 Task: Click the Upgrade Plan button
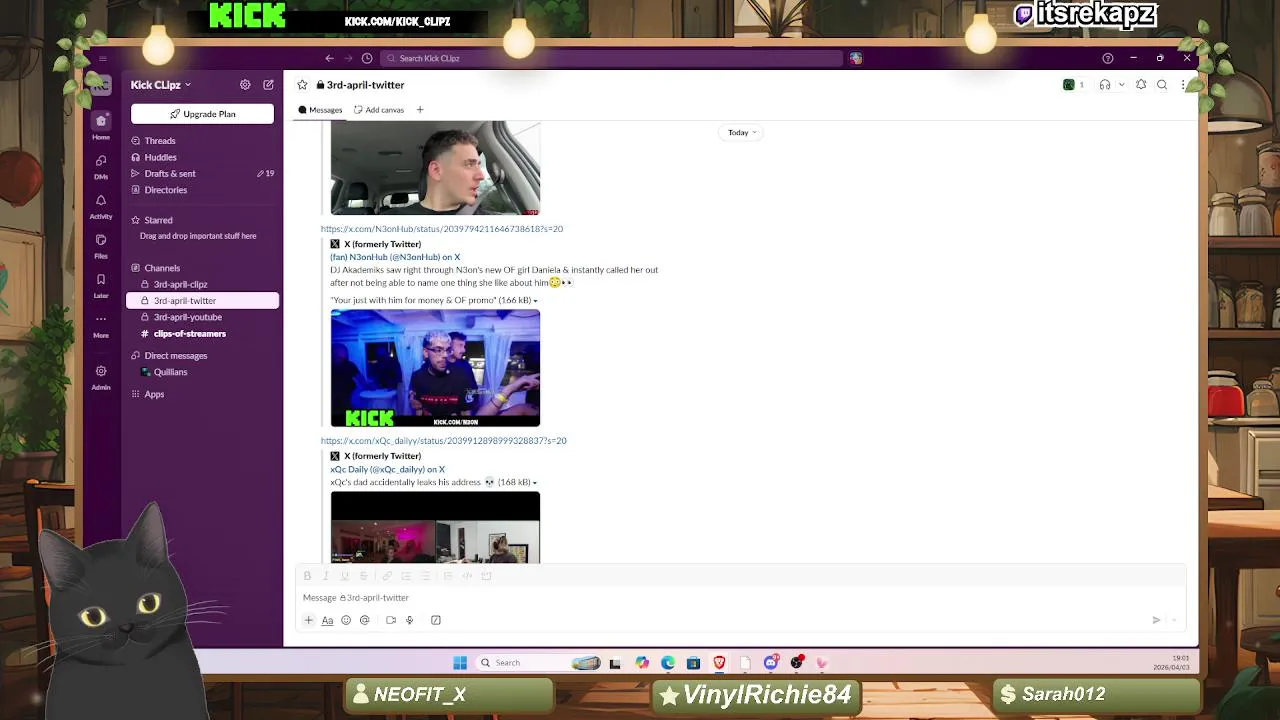[x=202, y=114]
